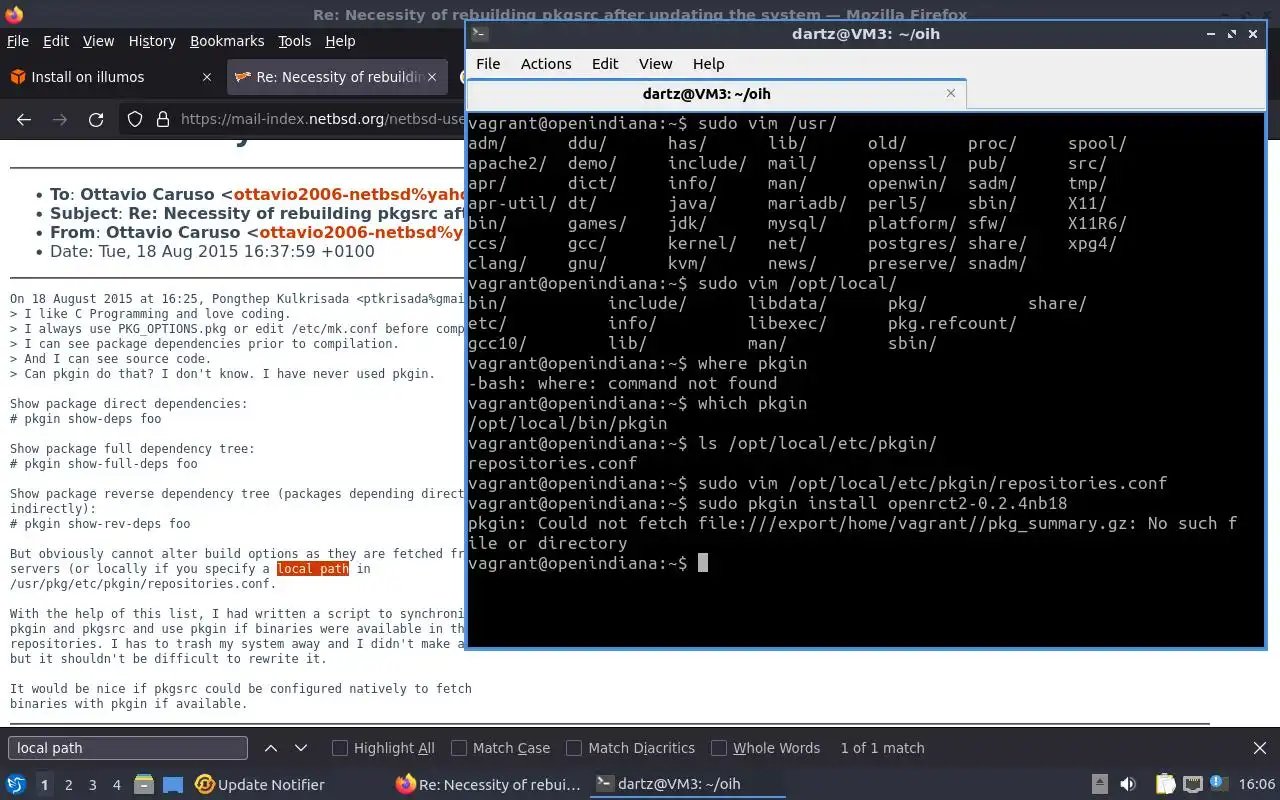Open the To field email address link
The image size is (1280, 800).
[x=350, y=194]
